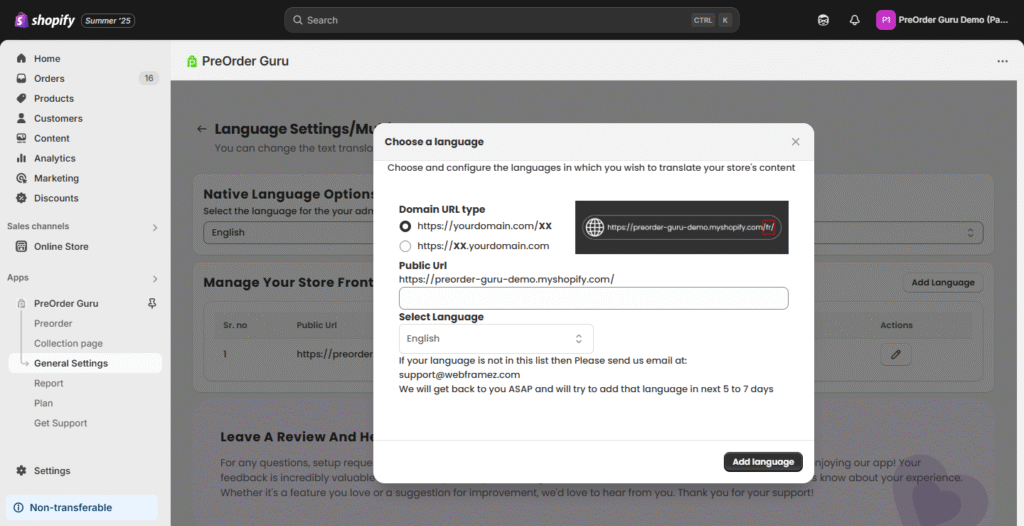Click the back arrow beside Language Settings
Viewport: 1024px width, 526px height.
tap(202, 129)
